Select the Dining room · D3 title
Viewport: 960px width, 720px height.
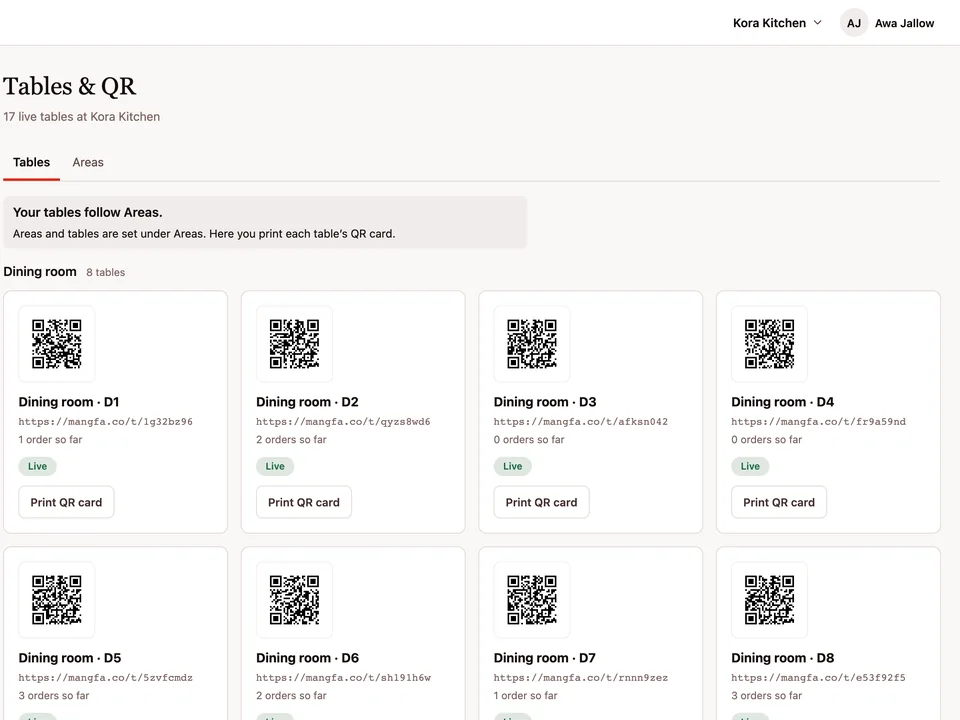point(545,402)
